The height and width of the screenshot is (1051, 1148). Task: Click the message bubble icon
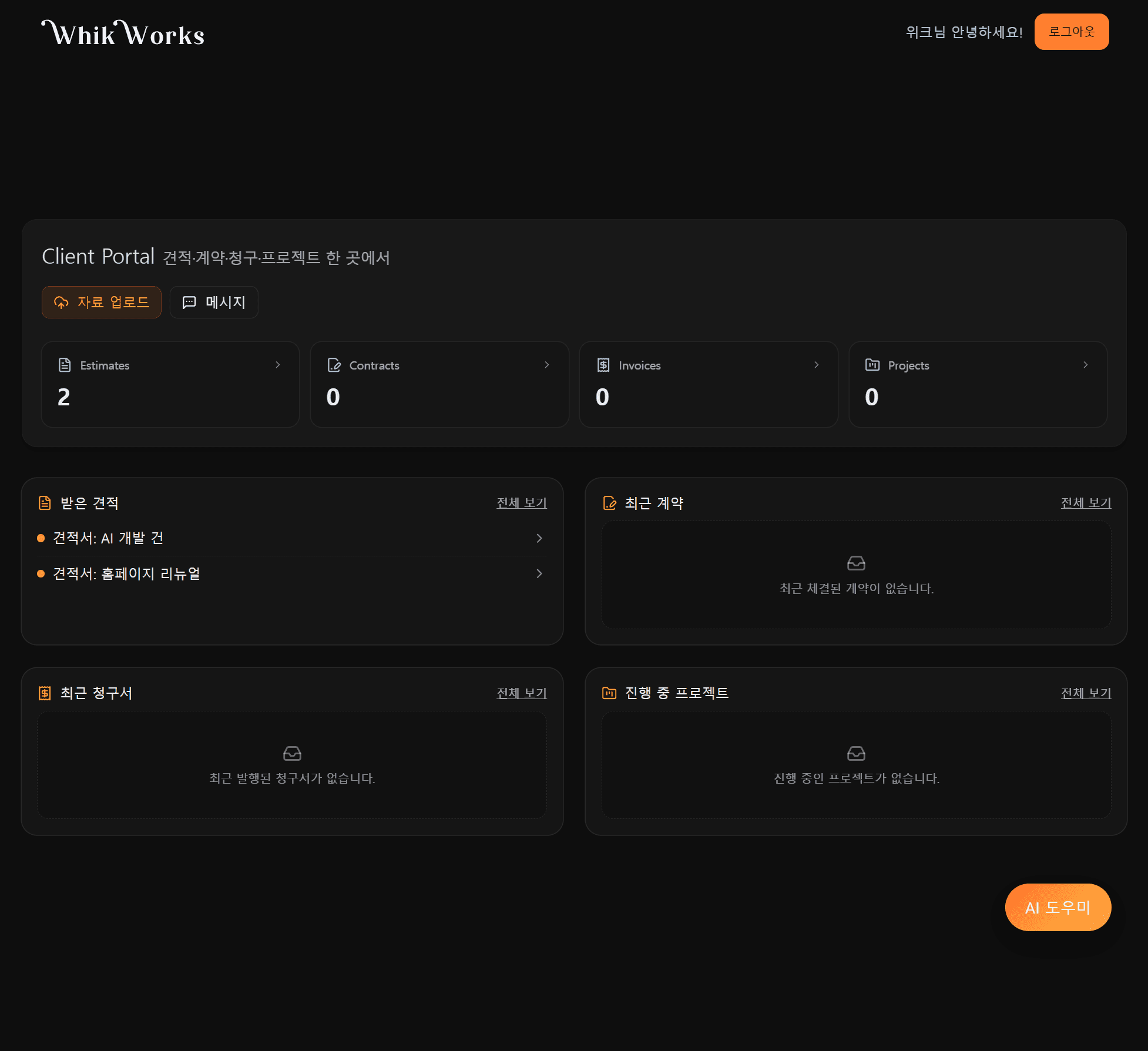189,302
